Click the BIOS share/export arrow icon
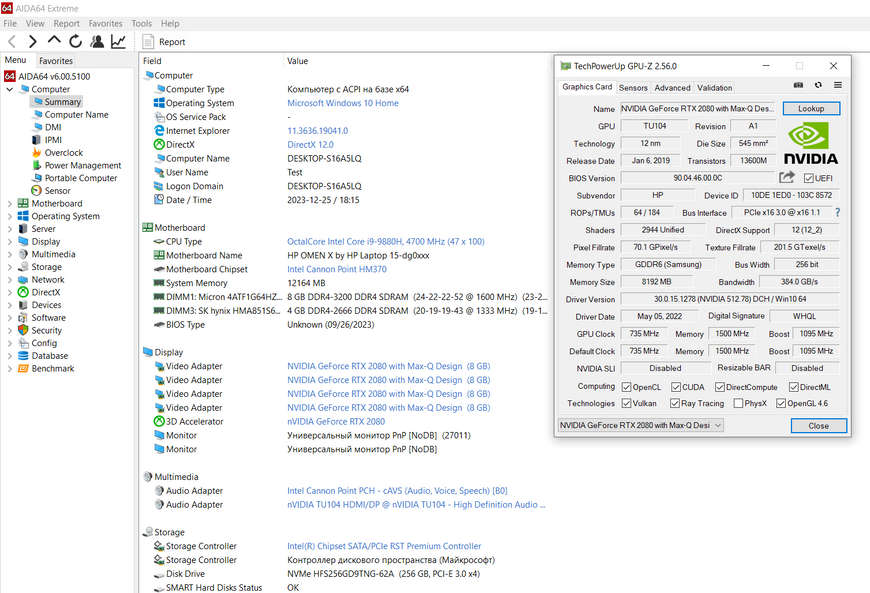 [x=787, y=178]
